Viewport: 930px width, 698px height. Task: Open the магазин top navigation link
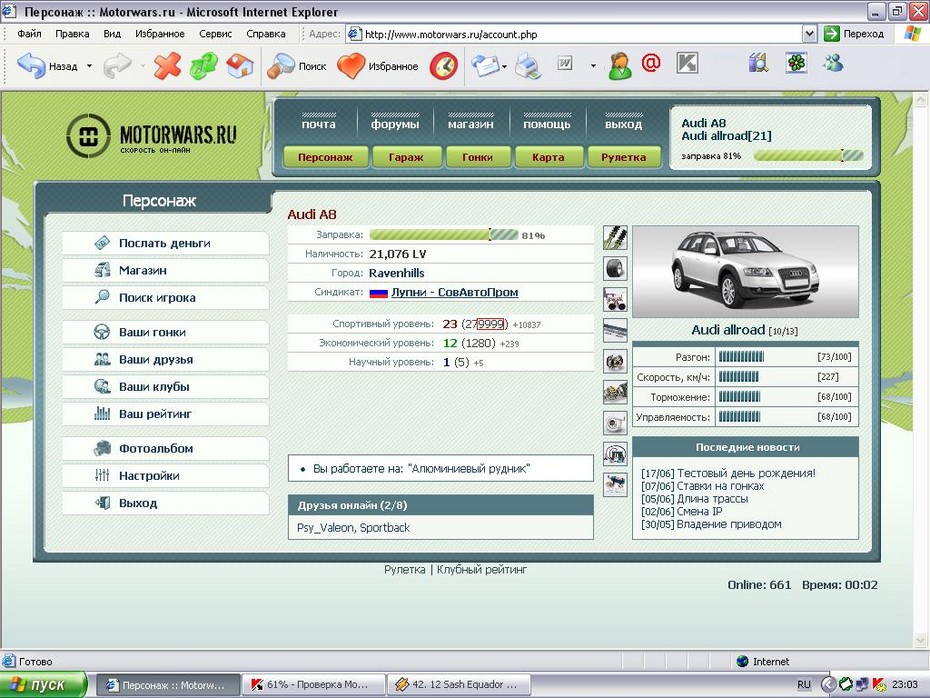click(x=470, y=124)
